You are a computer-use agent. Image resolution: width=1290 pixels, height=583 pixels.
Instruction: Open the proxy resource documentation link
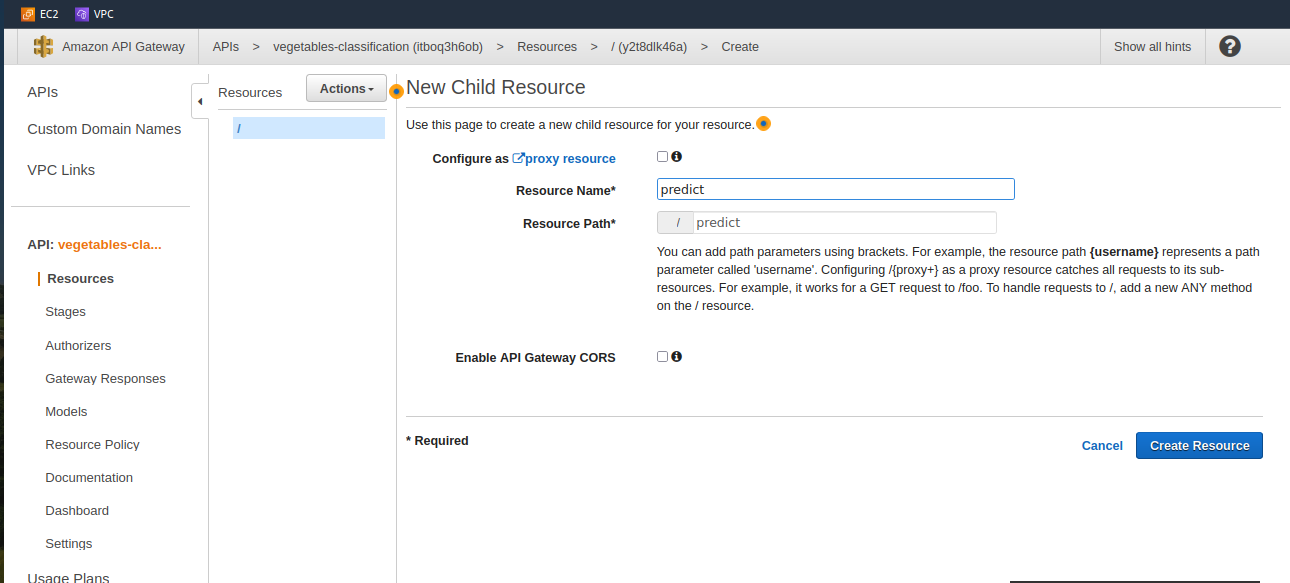564,158
